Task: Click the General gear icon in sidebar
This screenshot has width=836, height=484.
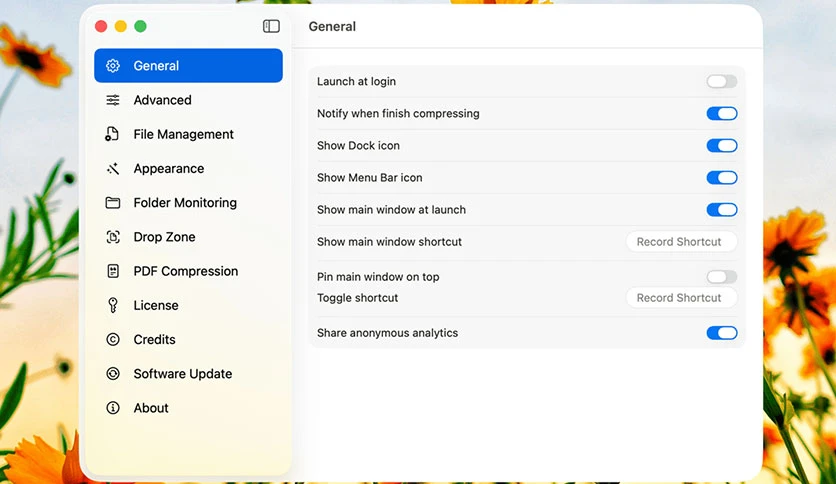Action: 112,66
